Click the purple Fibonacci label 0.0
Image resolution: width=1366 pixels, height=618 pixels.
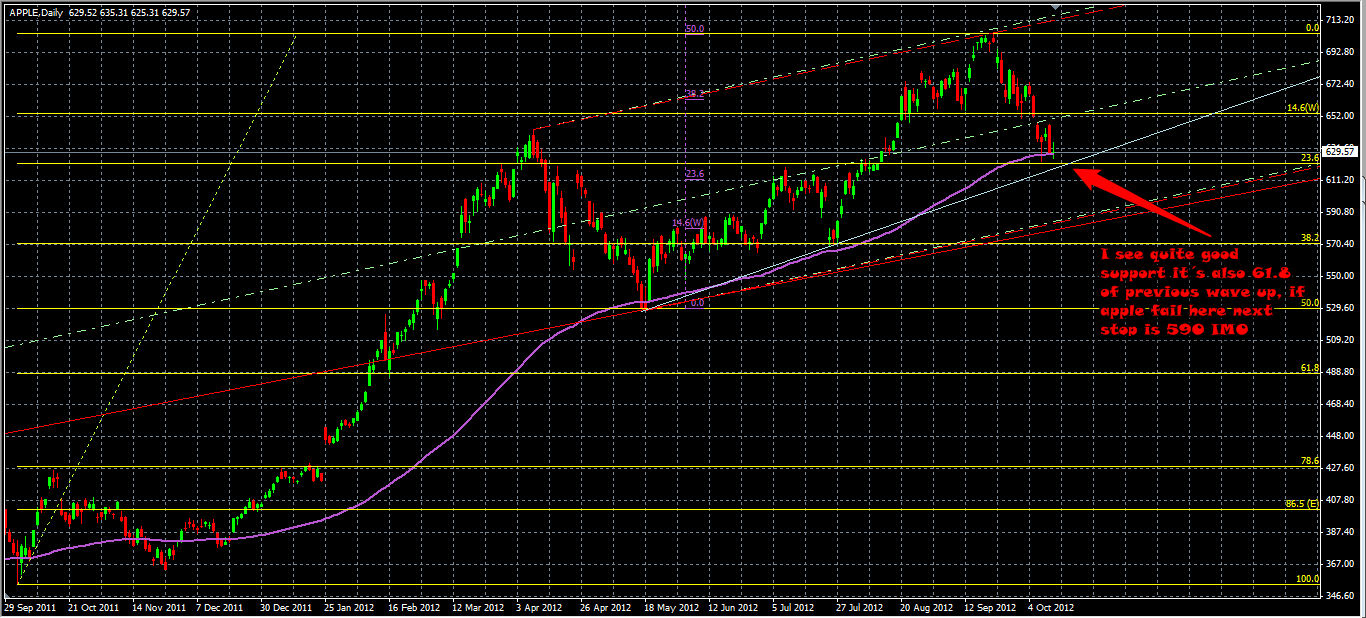[698, 302]
